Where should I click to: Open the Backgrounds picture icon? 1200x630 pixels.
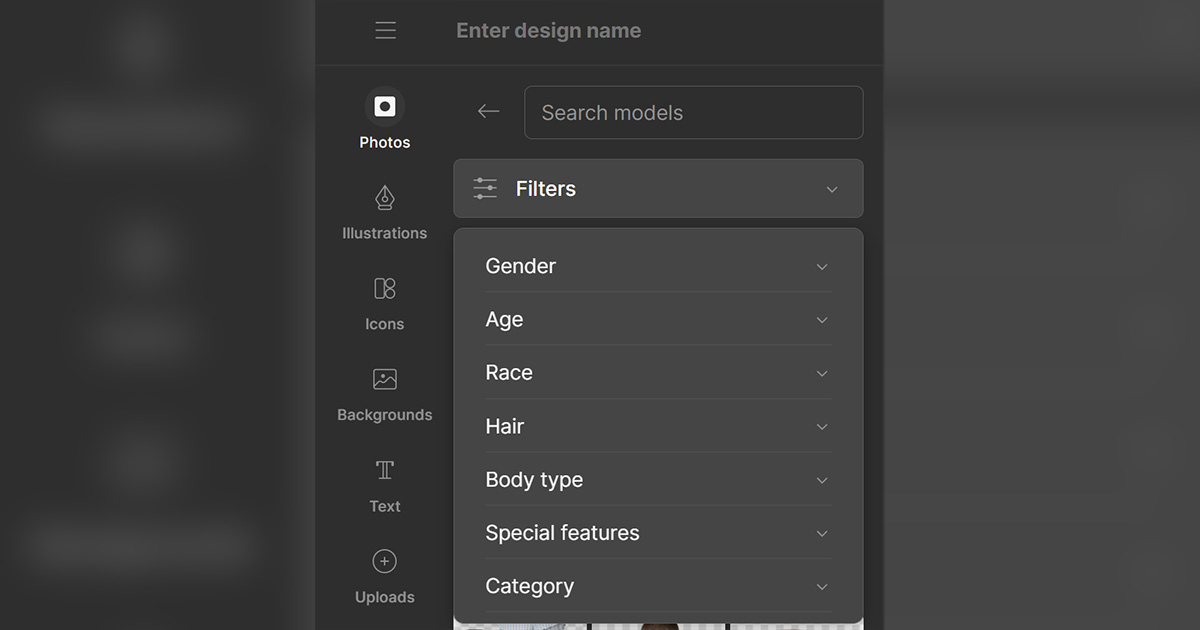385,380
